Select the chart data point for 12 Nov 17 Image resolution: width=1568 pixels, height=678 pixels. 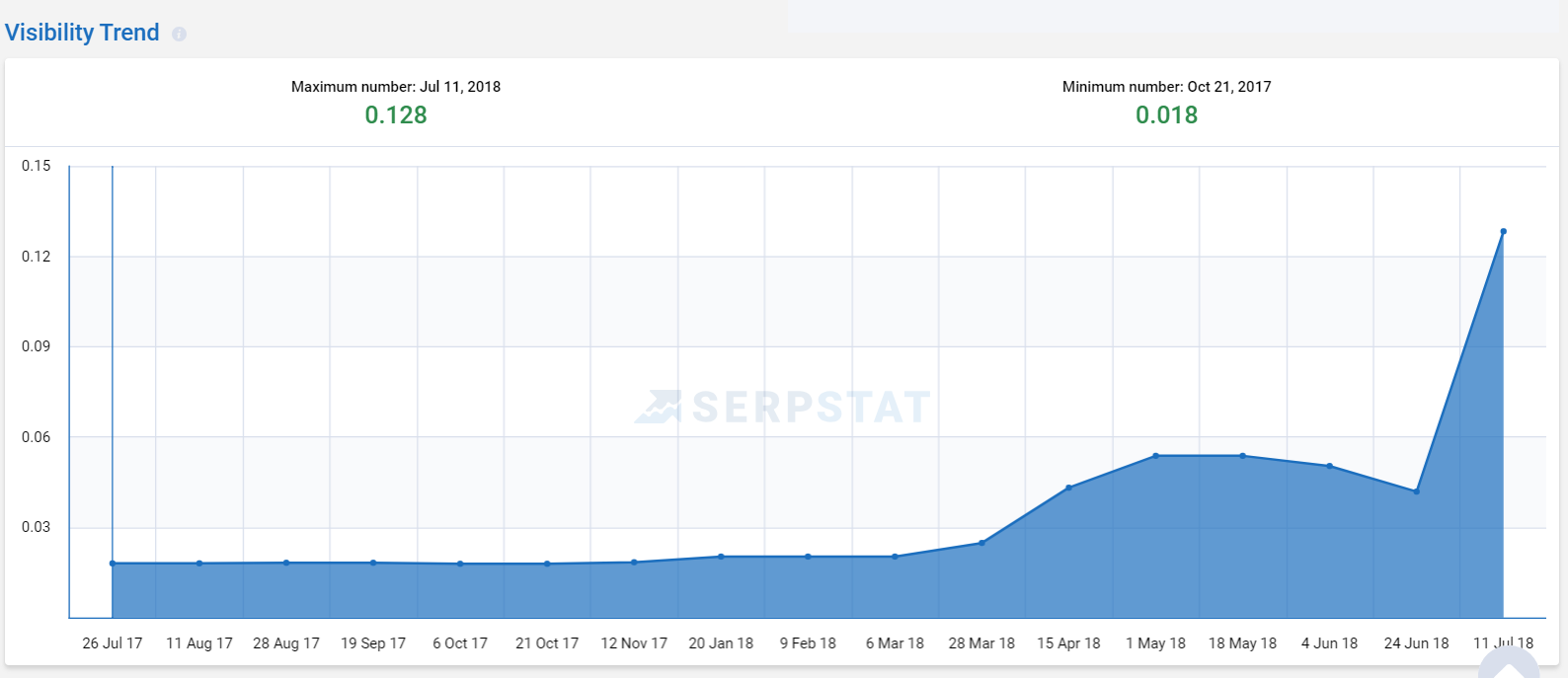pos(634,563)
